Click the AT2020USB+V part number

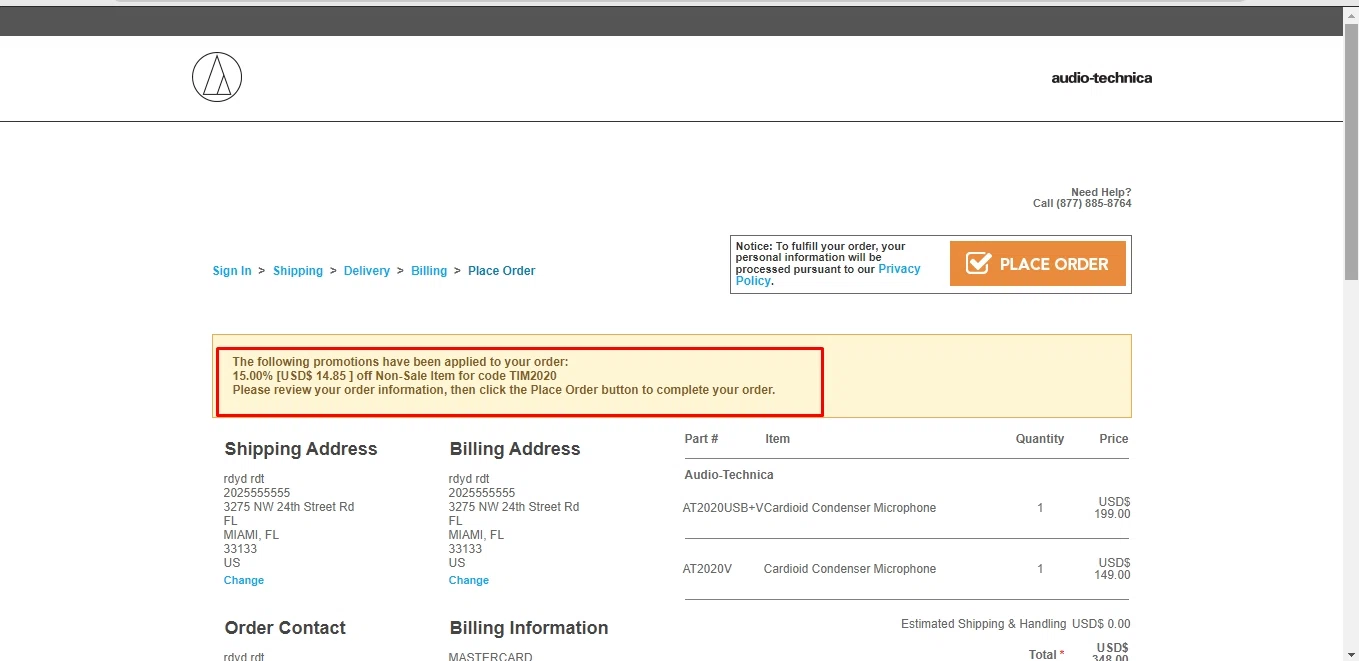723,508
